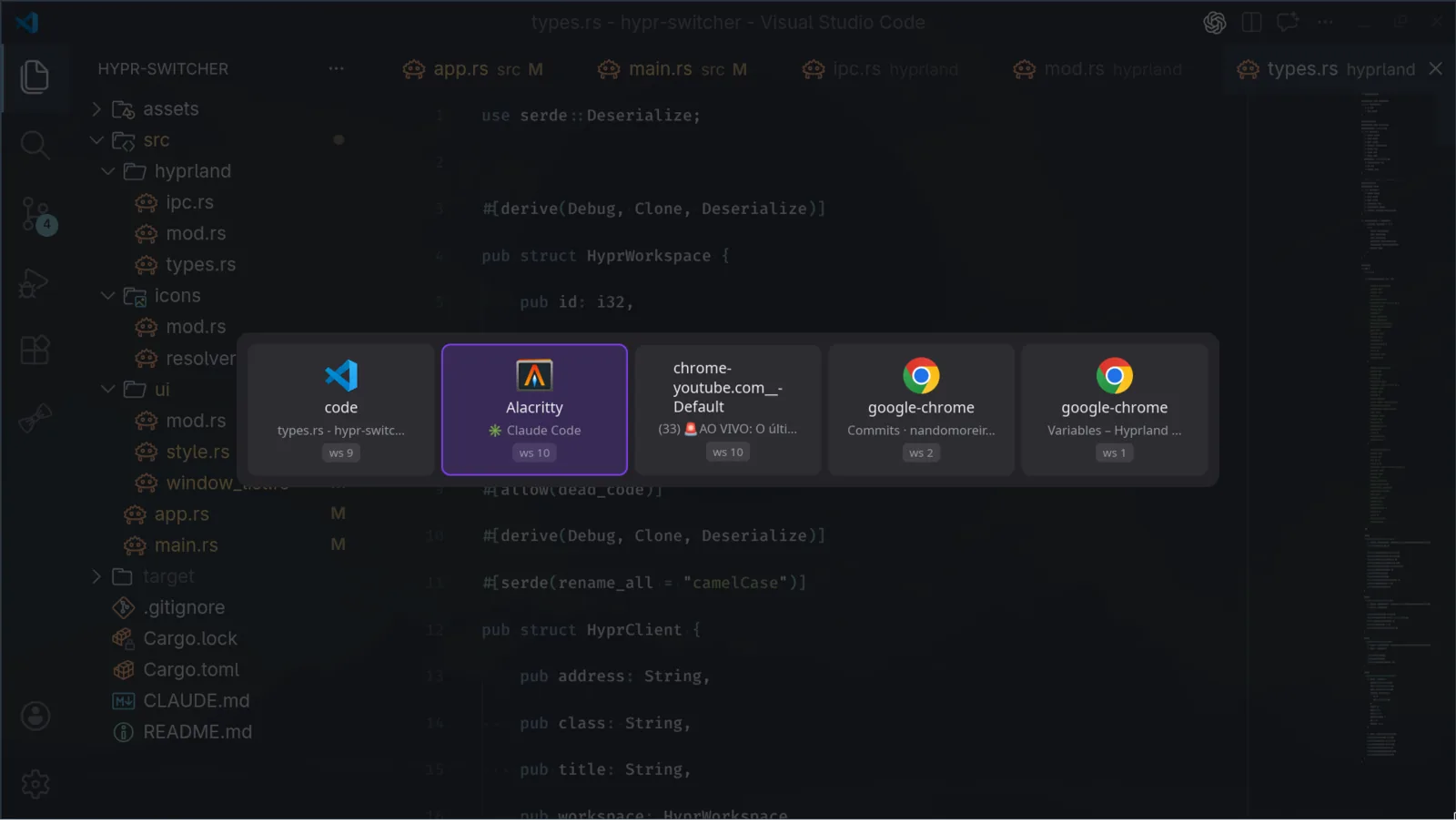Open the title bar more actions ellipsis
The height and width of the screenshot is (824, 1456).
point(1325,23)
